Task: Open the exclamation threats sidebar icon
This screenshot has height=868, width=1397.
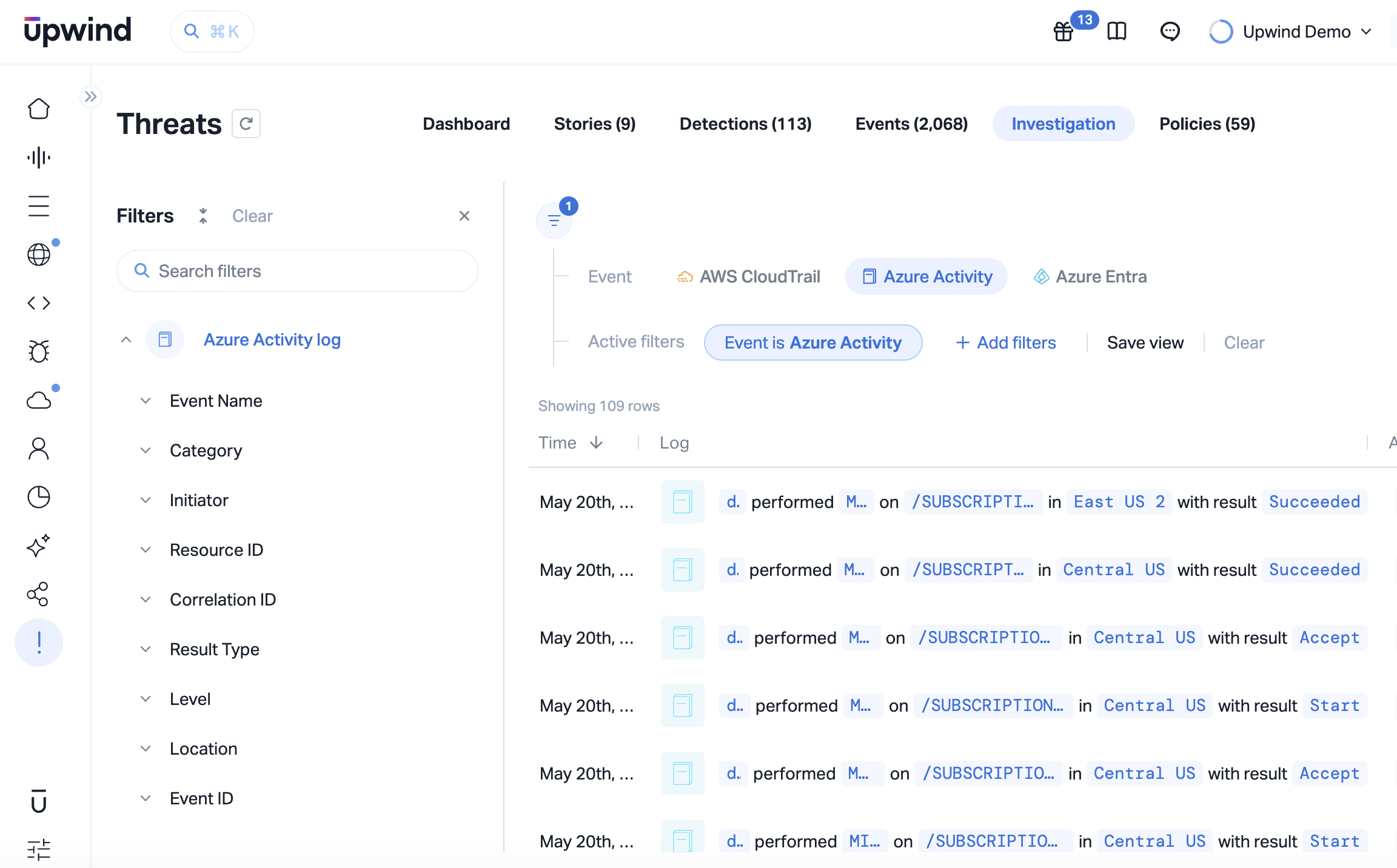Action: click(39, 643)
